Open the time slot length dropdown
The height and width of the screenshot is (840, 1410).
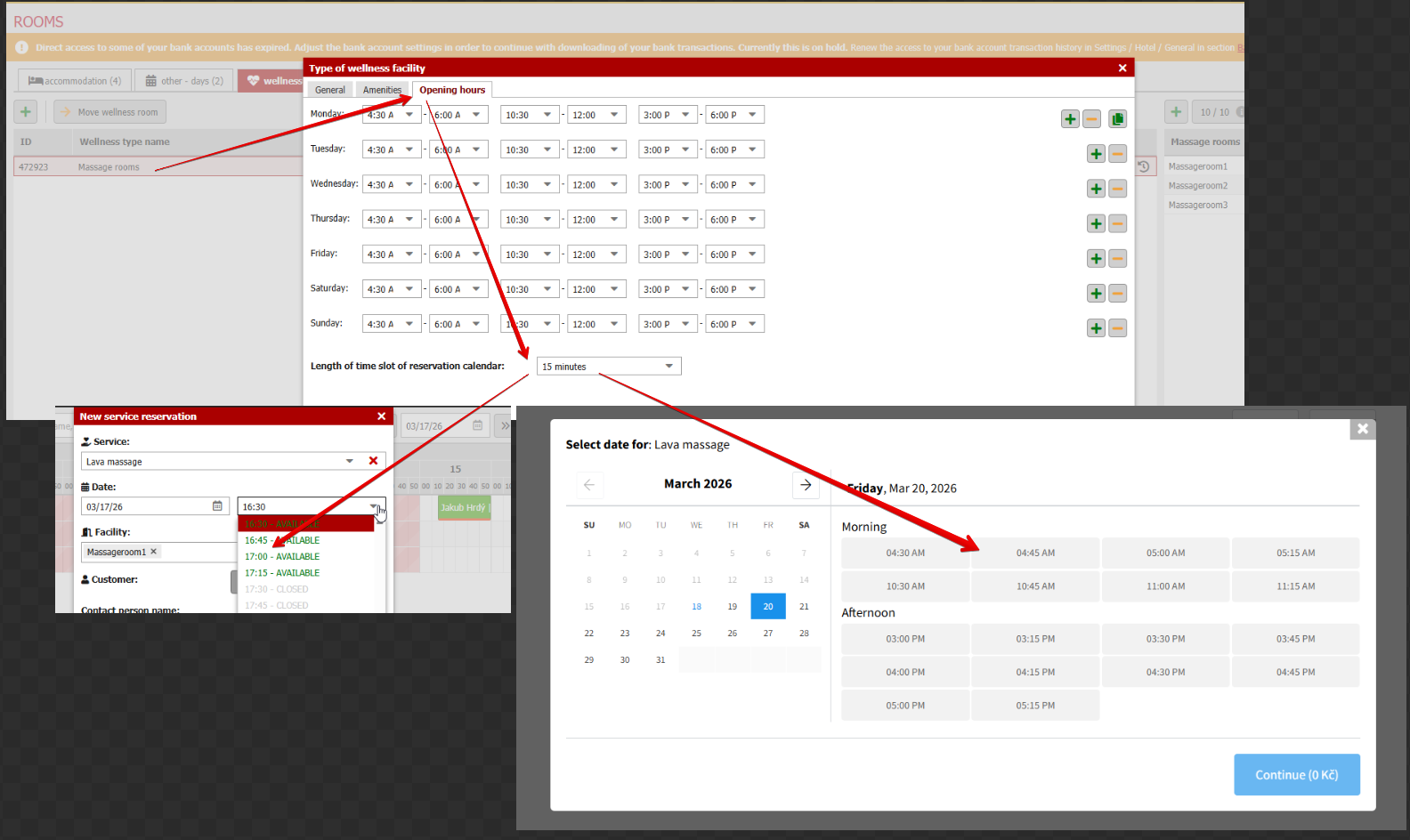[x=609, y=367]
